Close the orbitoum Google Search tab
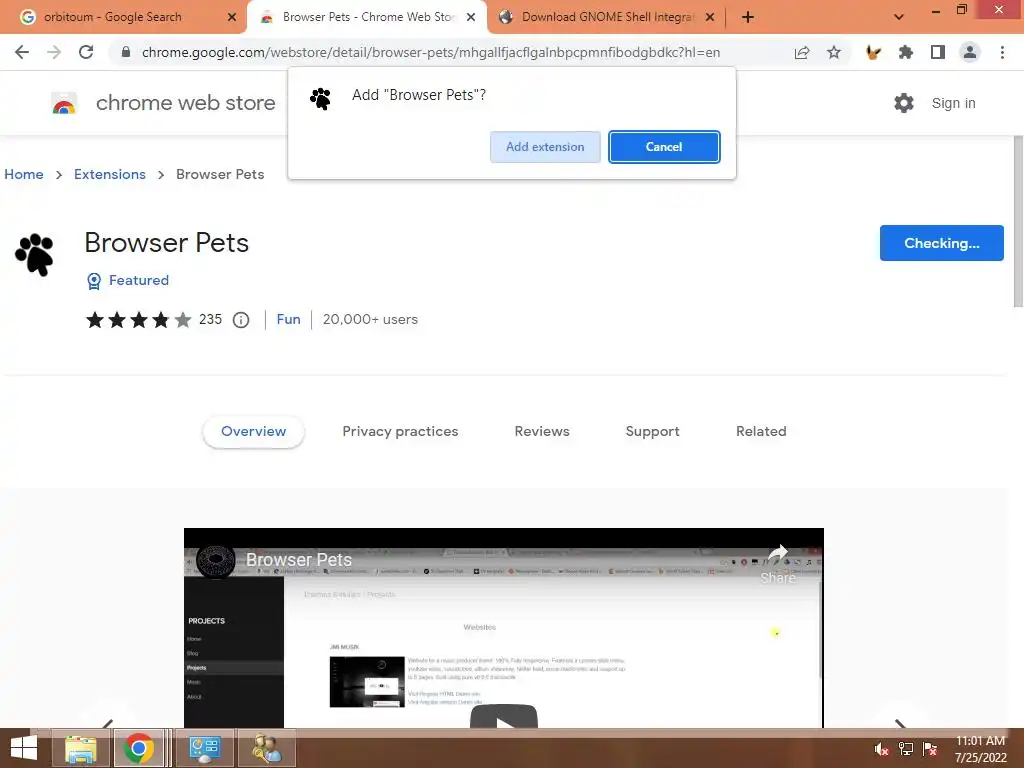The height and width of the screenshot is (768, 1024). coord(232,17)
